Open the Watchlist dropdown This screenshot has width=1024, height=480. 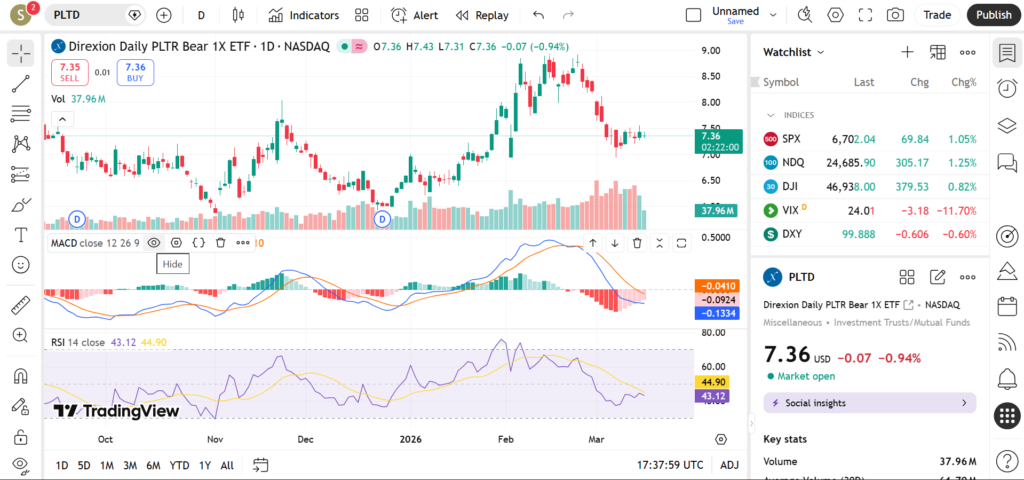click(794, 52)
